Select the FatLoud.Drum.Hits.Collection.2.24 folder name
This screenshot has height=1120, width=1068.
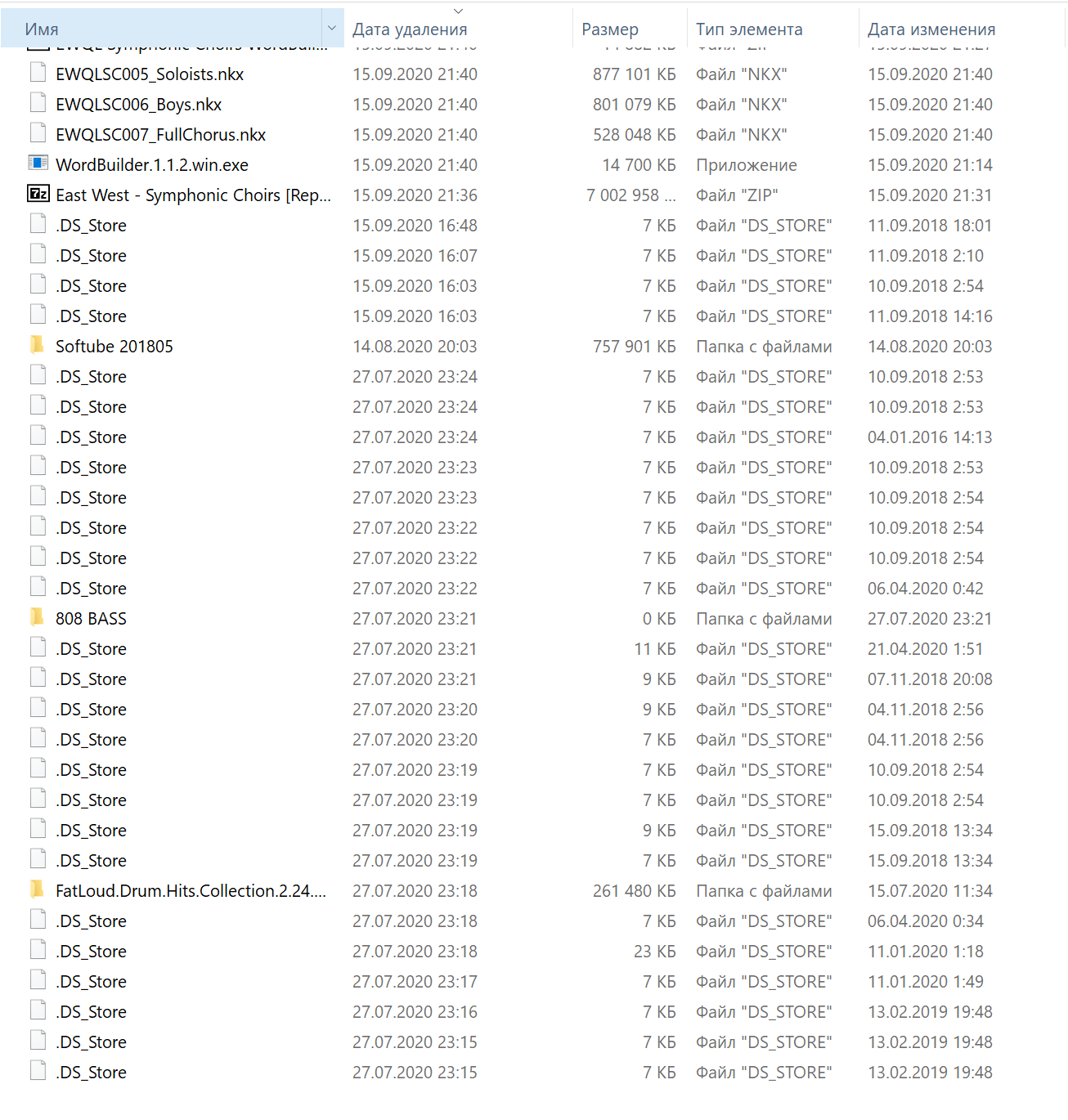pos(191,891)
